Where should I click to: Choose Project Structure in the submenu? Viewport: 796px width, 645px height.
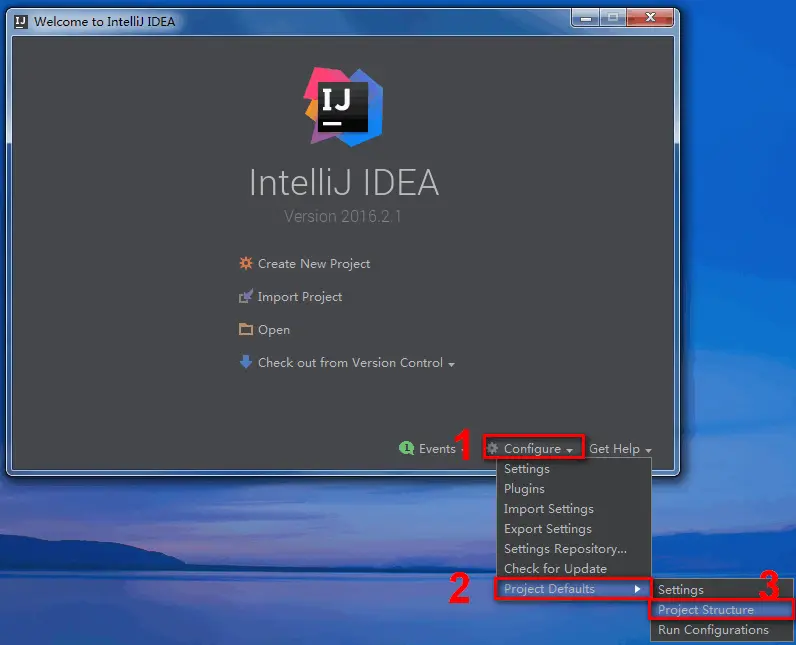[722, 609]
